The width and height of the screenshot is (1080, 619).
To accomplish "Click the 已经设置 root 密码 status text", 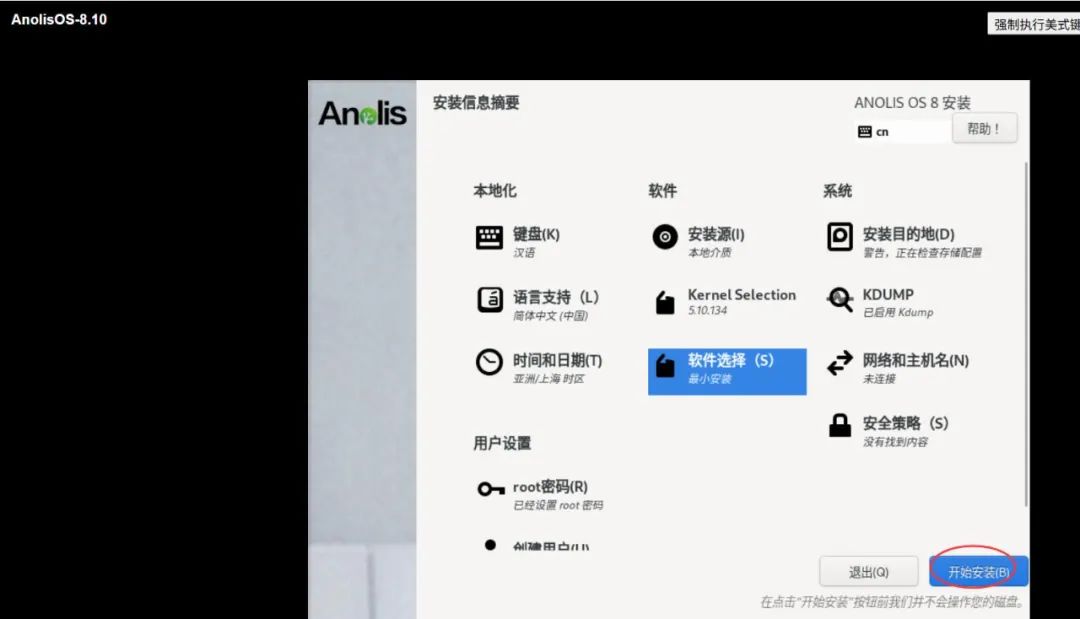I will click(x=558, y=505).
